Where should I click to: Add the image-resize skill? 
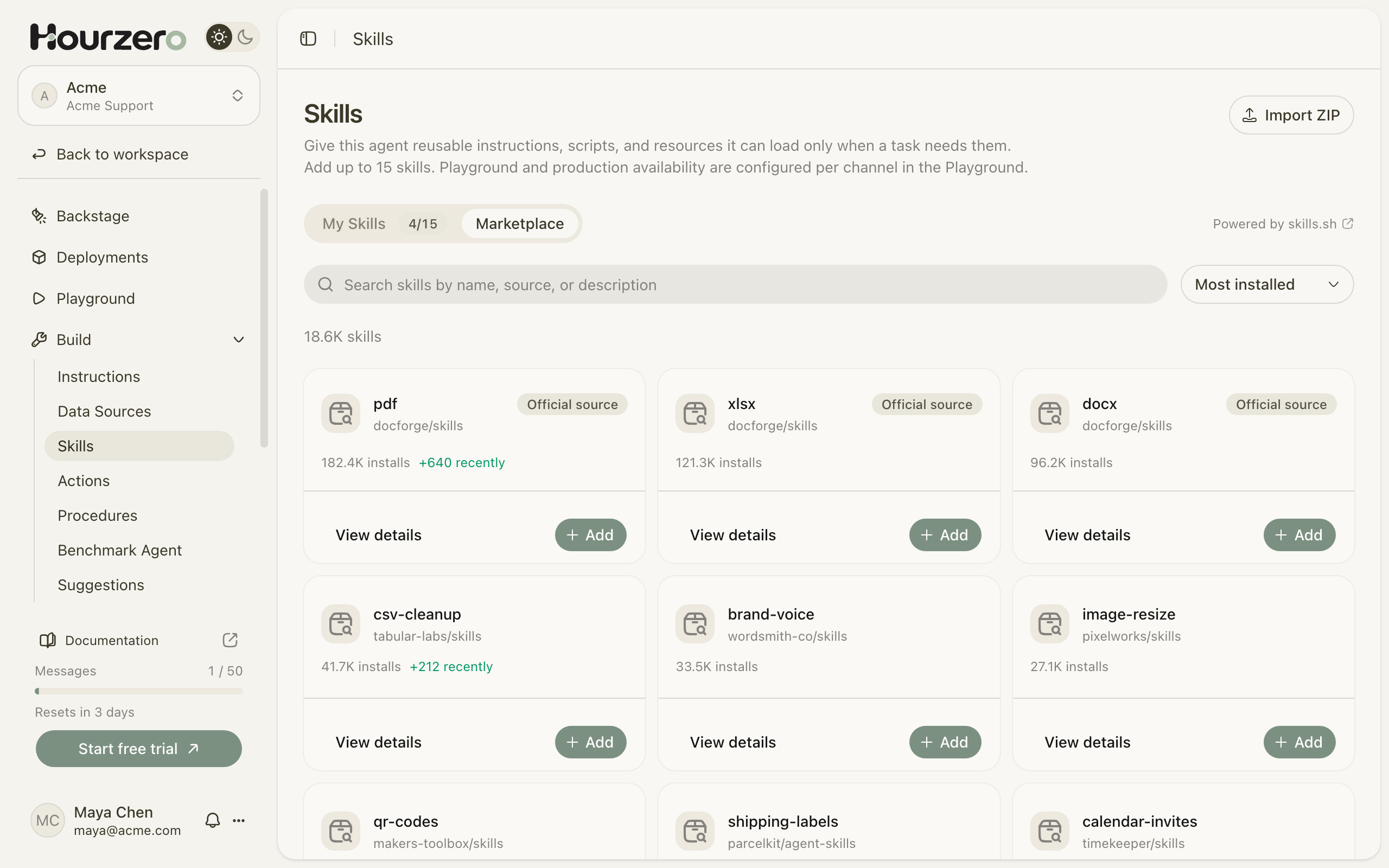point(1299,742)
